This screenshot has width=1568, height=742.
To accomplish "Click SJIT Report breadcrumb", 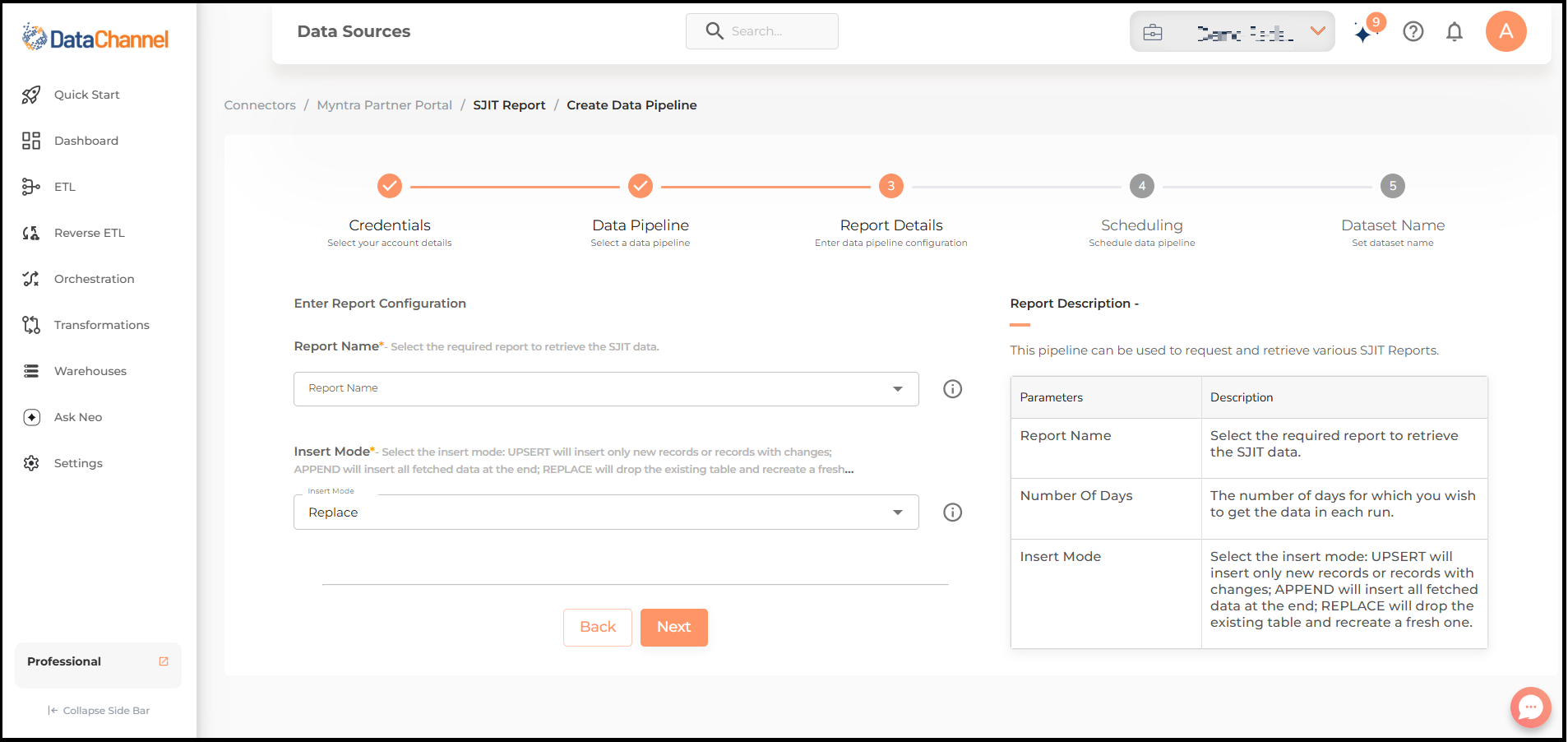I will [x=509, y=105].
